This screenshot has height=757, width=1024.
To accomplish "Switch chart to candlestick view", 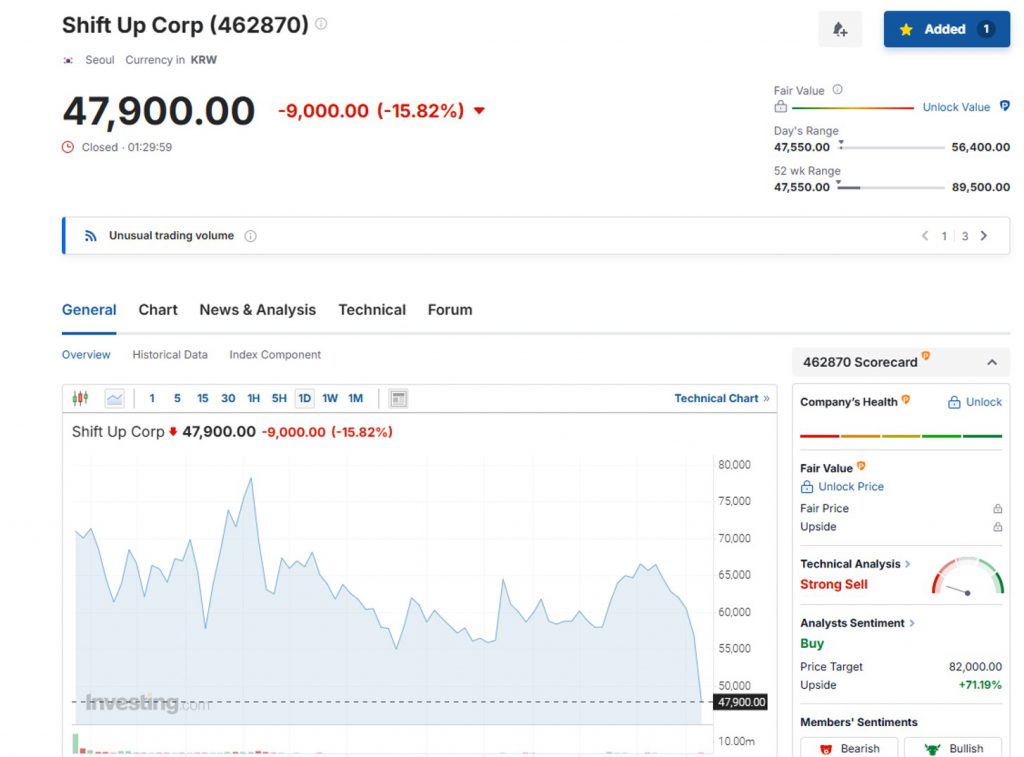I will click(80, 398).
